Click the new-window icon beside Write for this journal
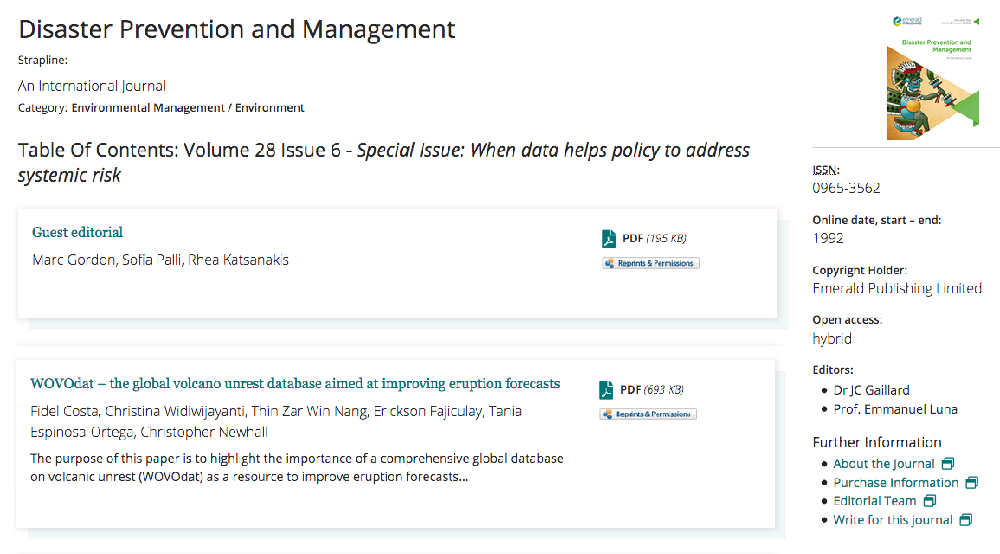1000x554 pixels. 965,520
